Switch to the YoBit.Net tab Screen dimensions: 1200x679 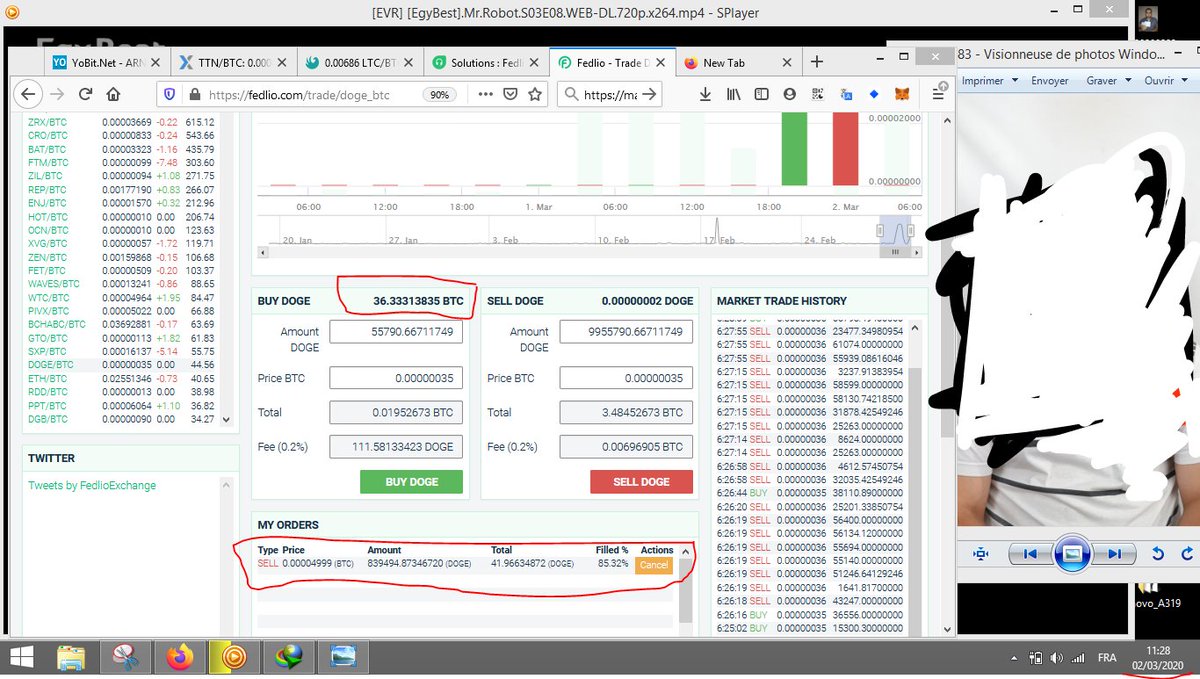point(108,62)
